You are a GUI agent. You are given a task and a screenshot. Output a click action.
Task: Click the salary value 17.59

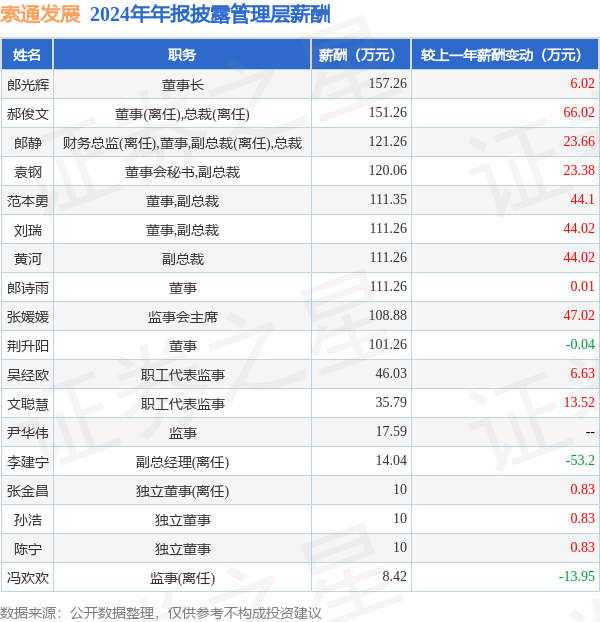[x=391, y=431]
